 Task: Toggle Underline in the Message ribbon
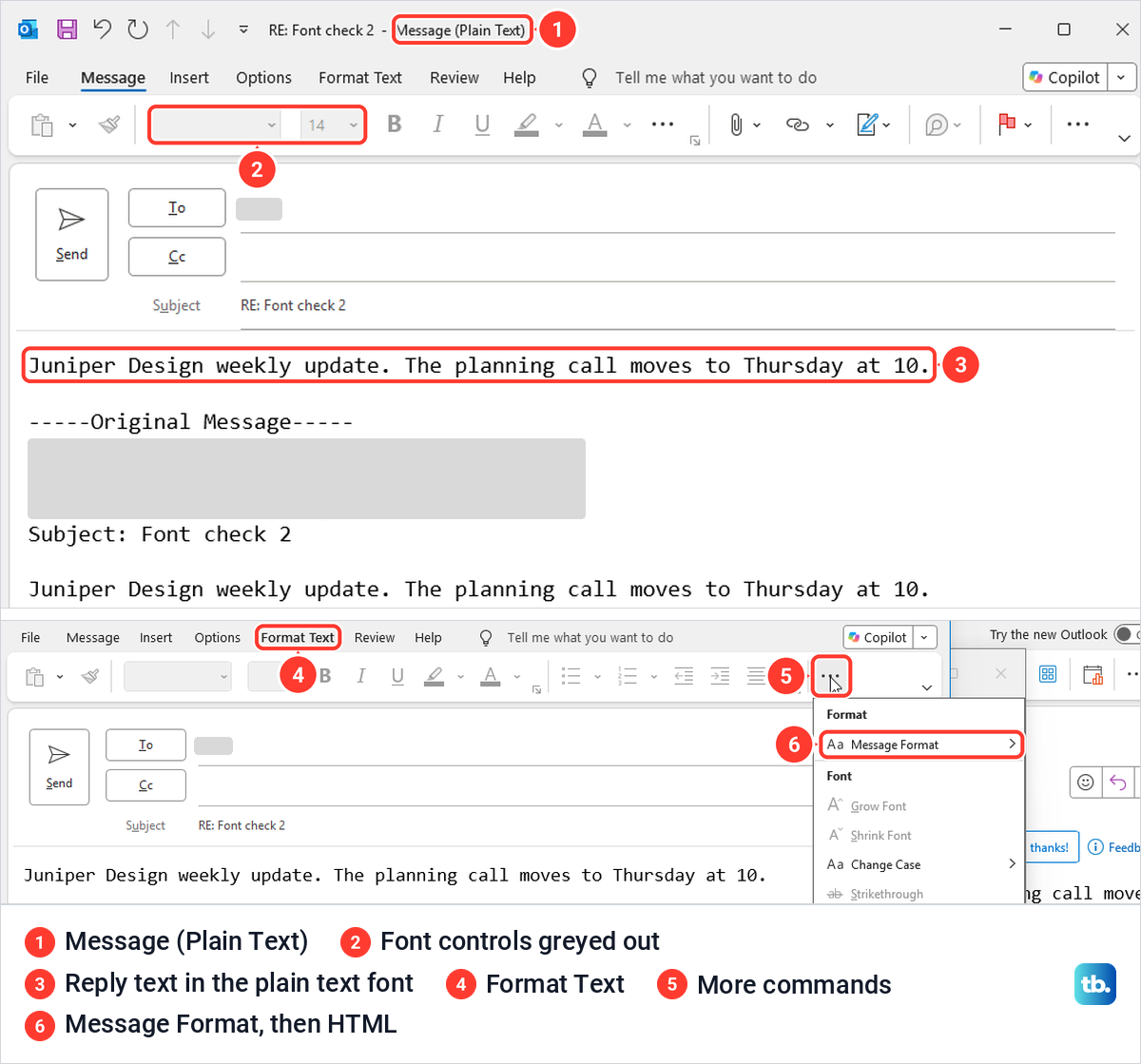[482, 124]
